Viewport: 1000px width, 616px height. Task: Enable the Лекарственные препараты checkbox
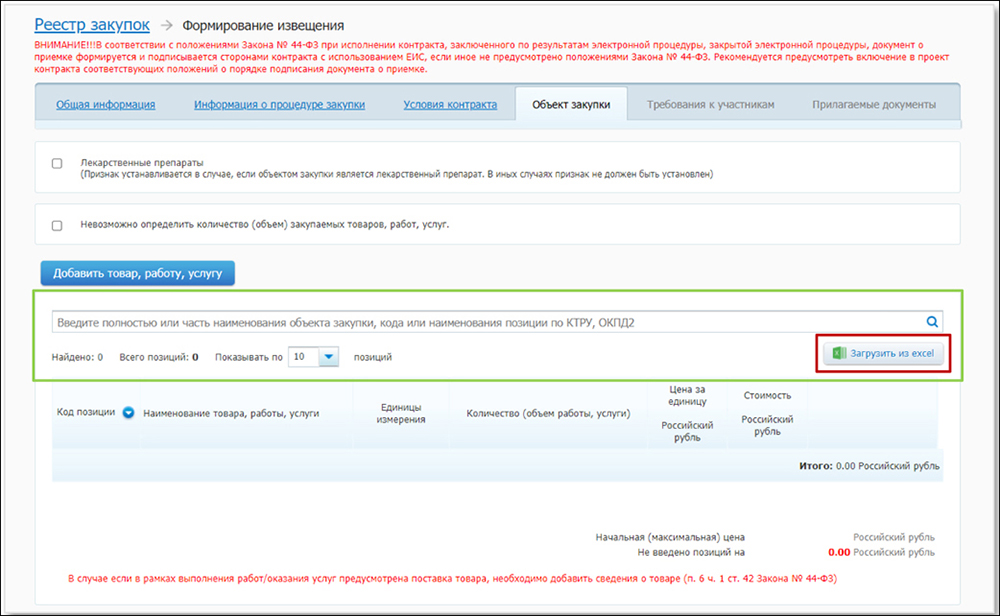pyautogui.click(x=57, y=163)
